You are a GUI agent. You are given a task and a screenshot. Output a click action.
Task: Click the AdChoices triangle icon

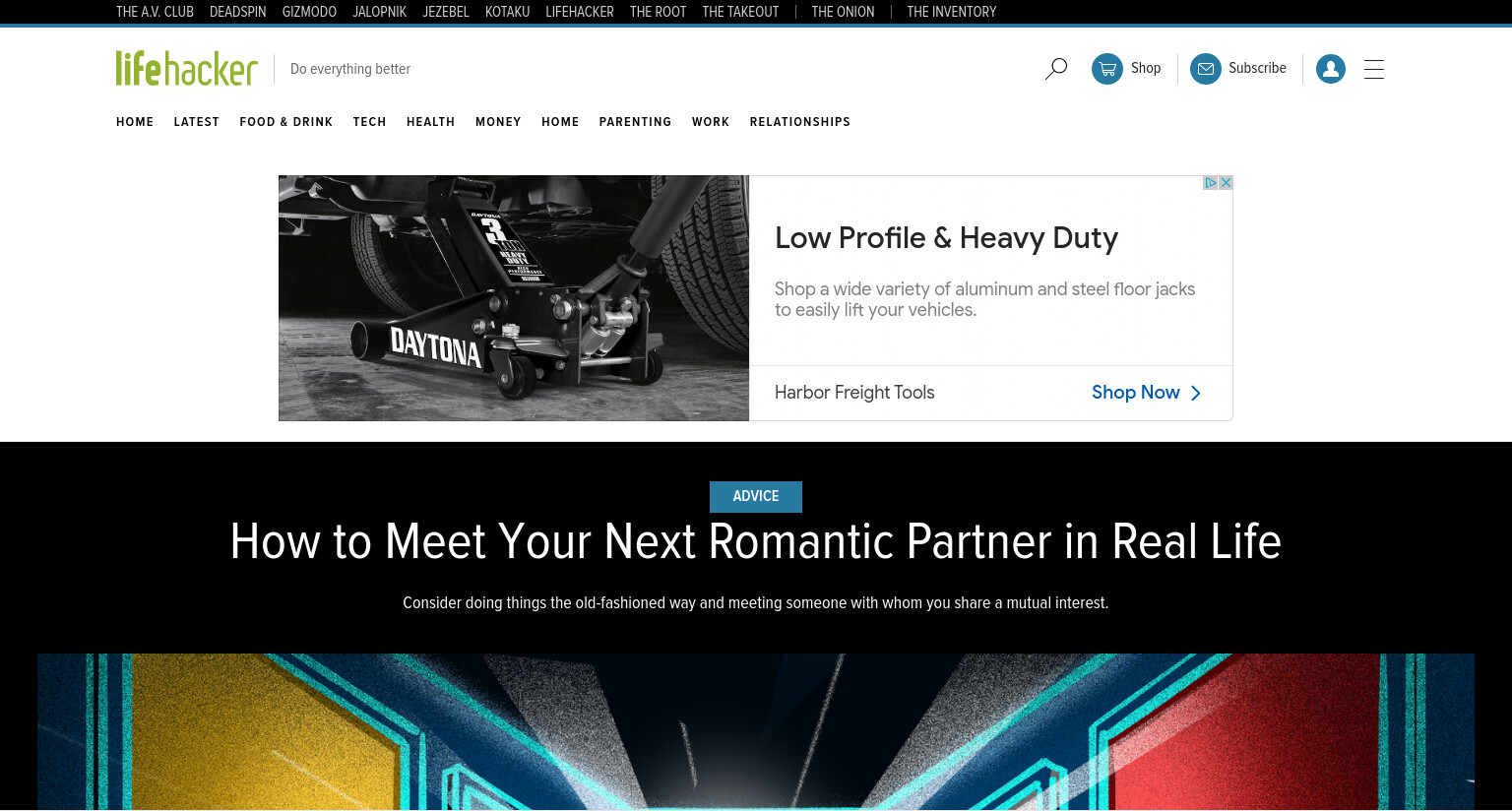click(x=1211, y=182)
